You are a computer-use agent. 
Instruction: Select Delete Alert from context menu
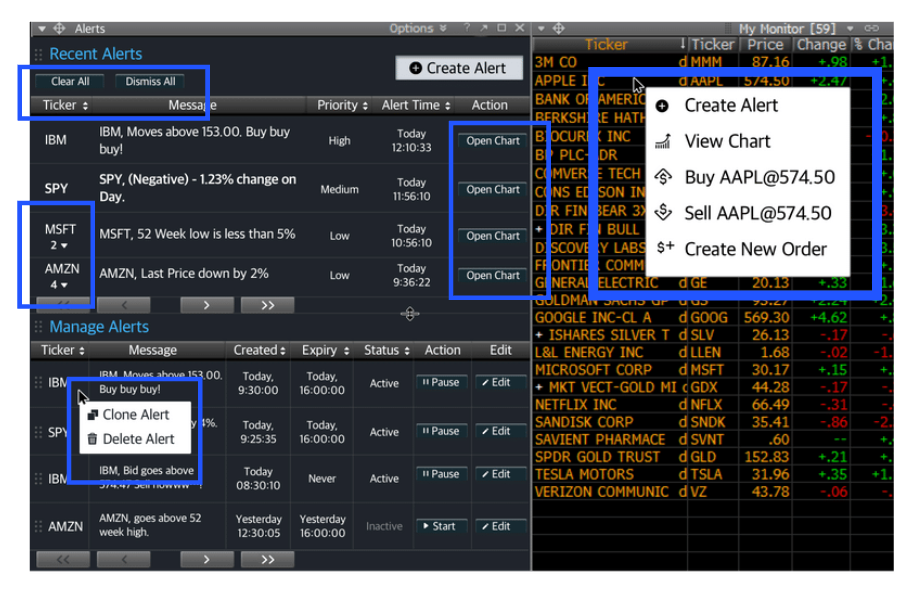click(x=135, y=439)
